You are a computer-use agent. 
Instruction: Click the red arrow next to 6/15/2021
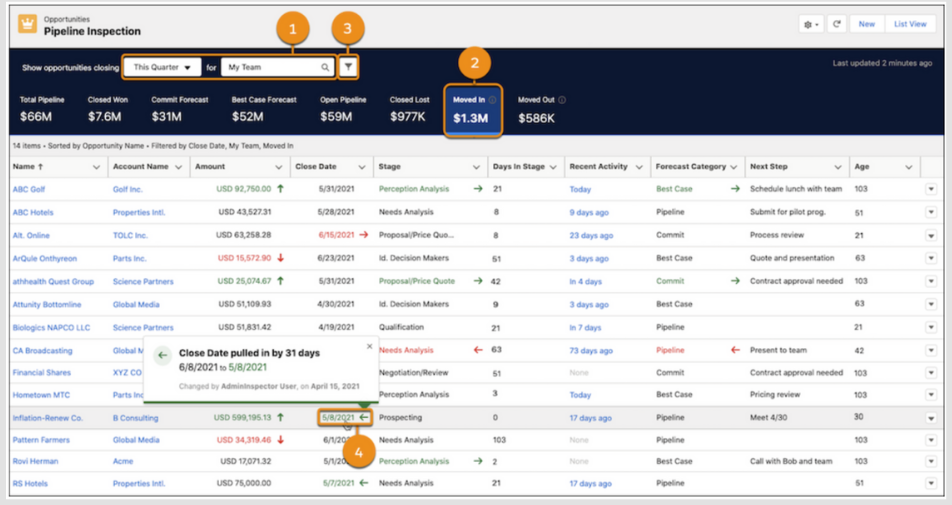[x=364, y=234]
